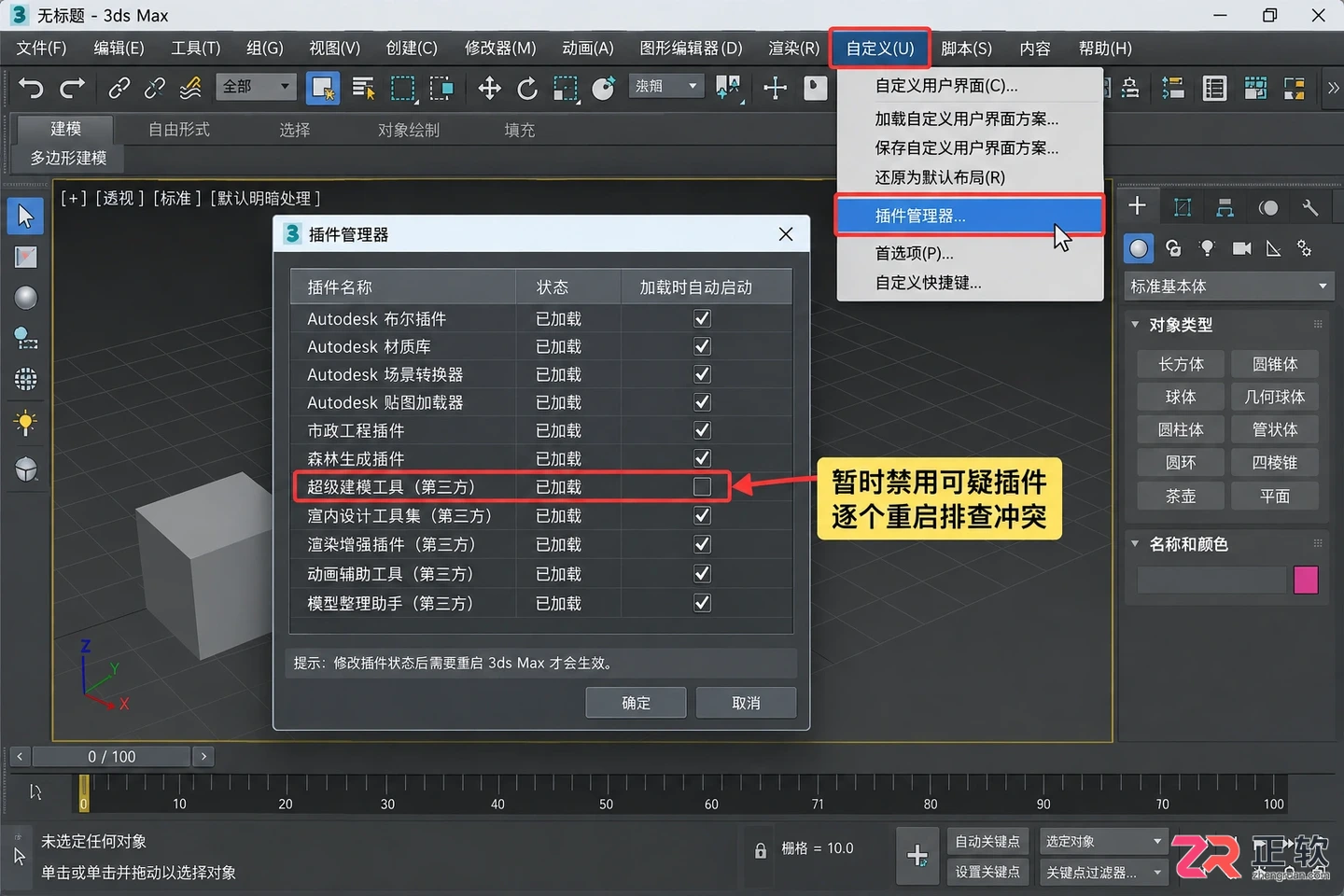Uncheck auto-load for 渲染增强插件（第三方）

703,544
